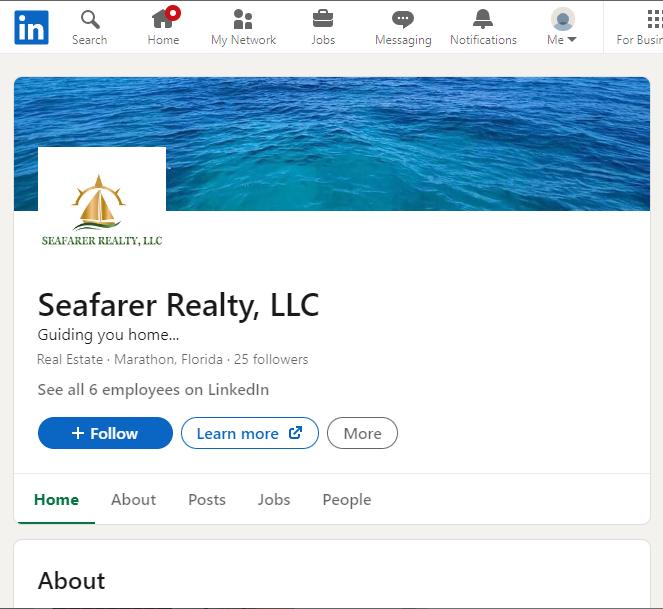Switch to the Posts tab
663x609 pixels.
pyautogui.click(x=207, y=499)
